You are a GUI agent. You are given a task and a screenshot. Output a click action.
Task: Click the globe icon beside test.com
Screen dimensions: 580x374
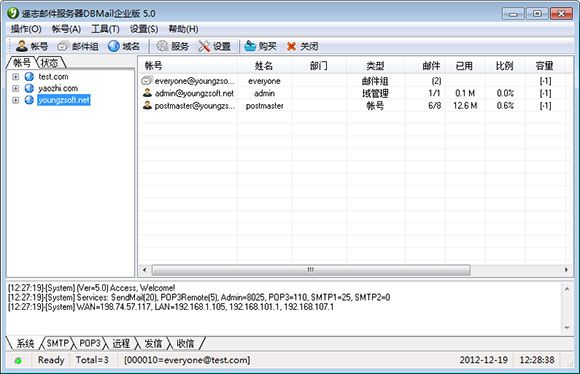[x=29, y=77]
